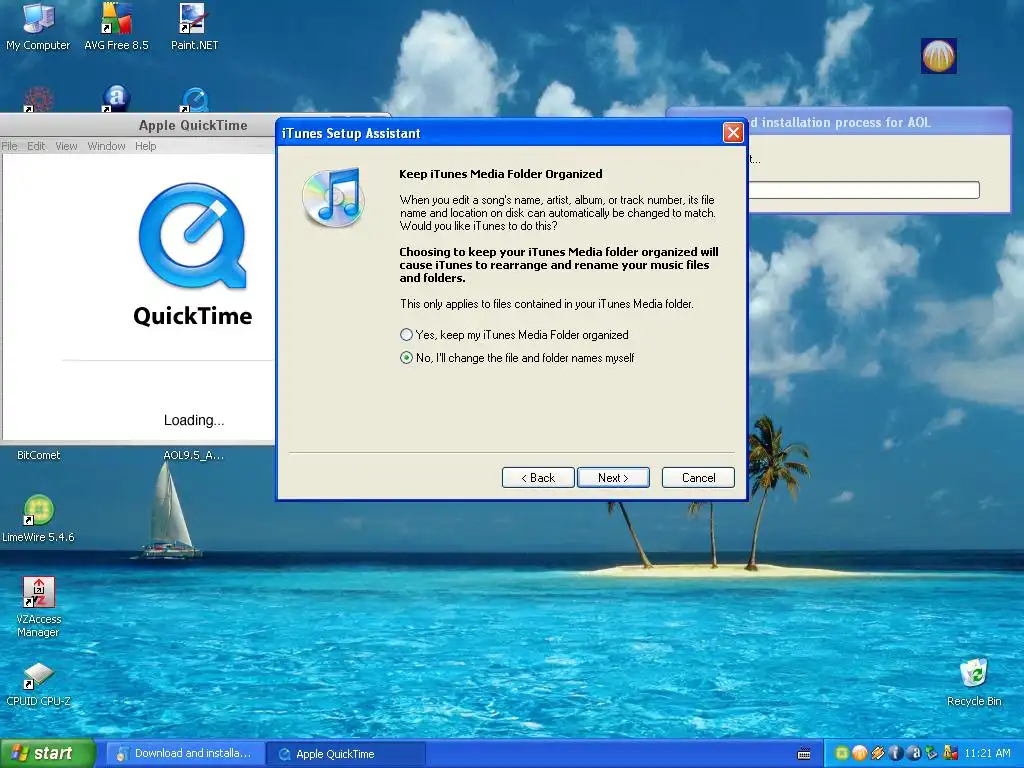Select the VZAccess Manager desktop icon
Viewport: 1024px width, 768px height.
coord(38,607)
